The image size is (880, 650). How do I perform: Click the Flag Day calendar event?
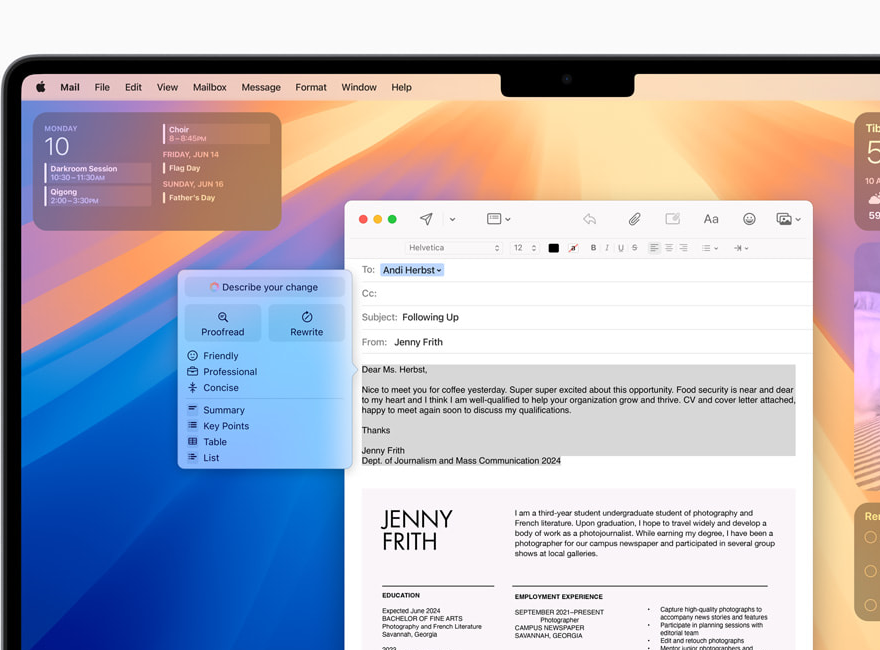181,168
